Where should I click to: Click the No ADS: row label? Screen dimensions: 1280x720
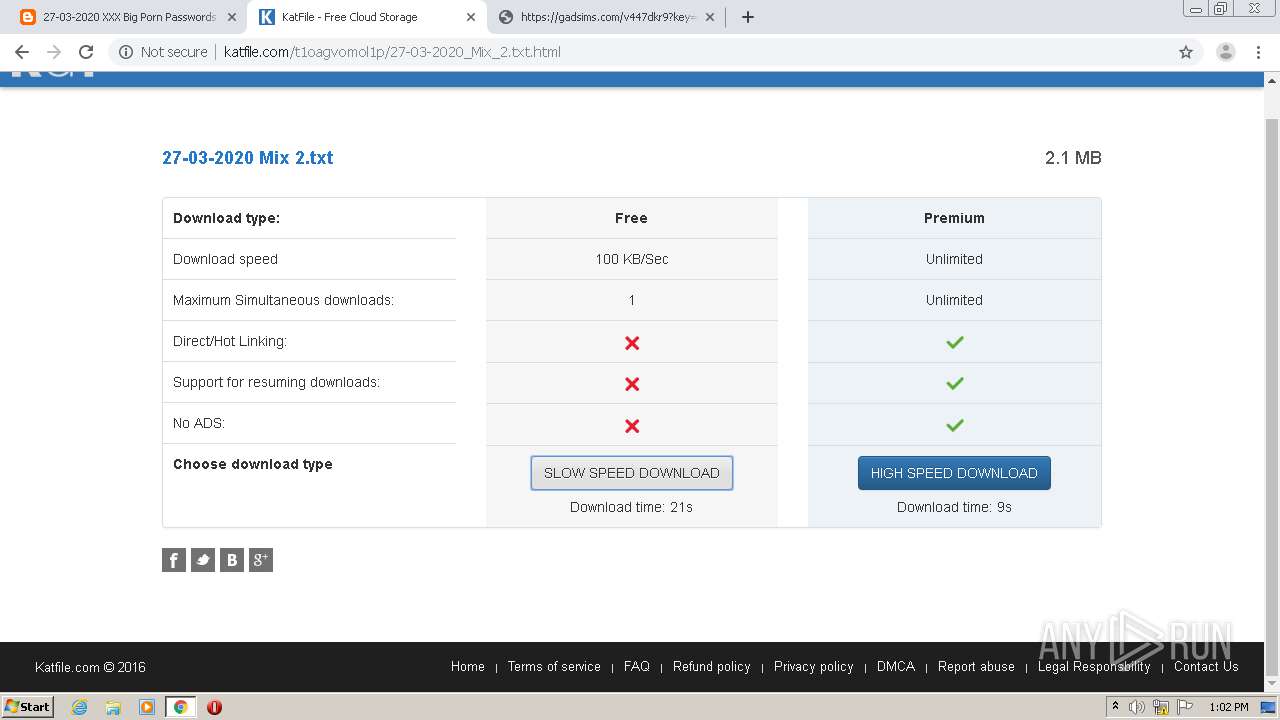199,423
